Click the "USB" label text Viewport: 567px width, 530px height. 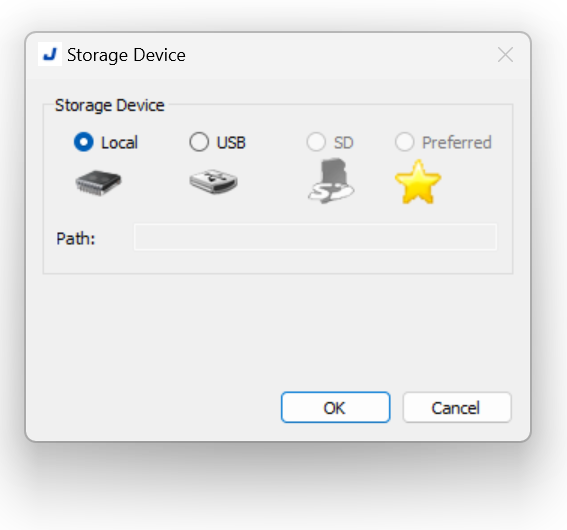[231, 142]
